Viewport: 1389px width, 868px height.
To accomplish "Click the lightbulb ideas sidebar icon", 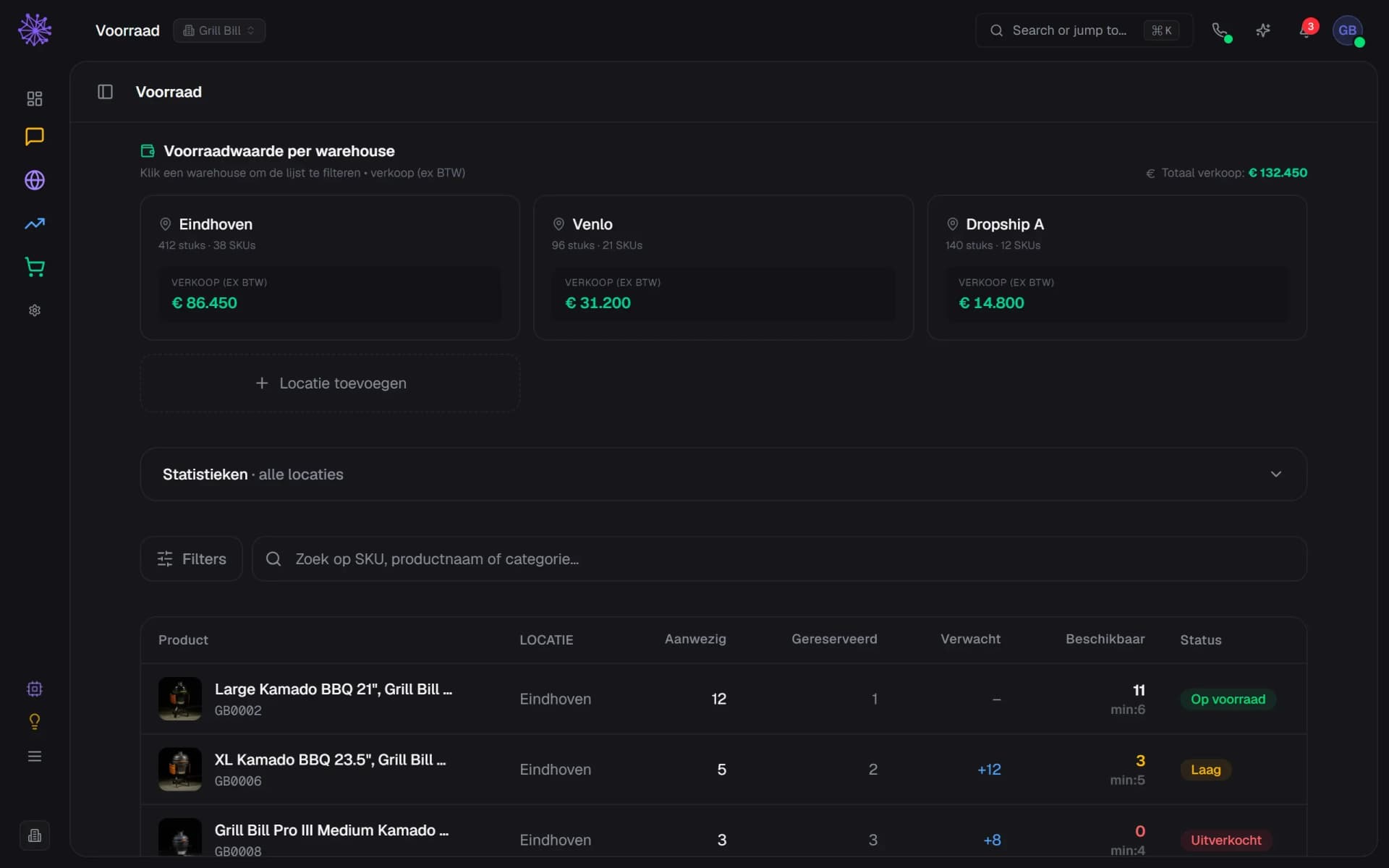I will 35,722.
